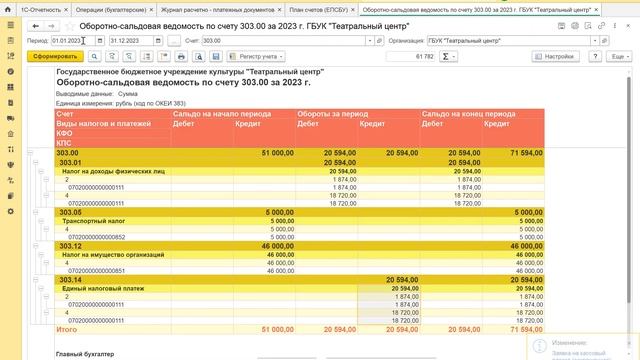Click KPS 07020000000000851 cell
The width and height of the screenshot is (640, 360).
tap(97, 271)
